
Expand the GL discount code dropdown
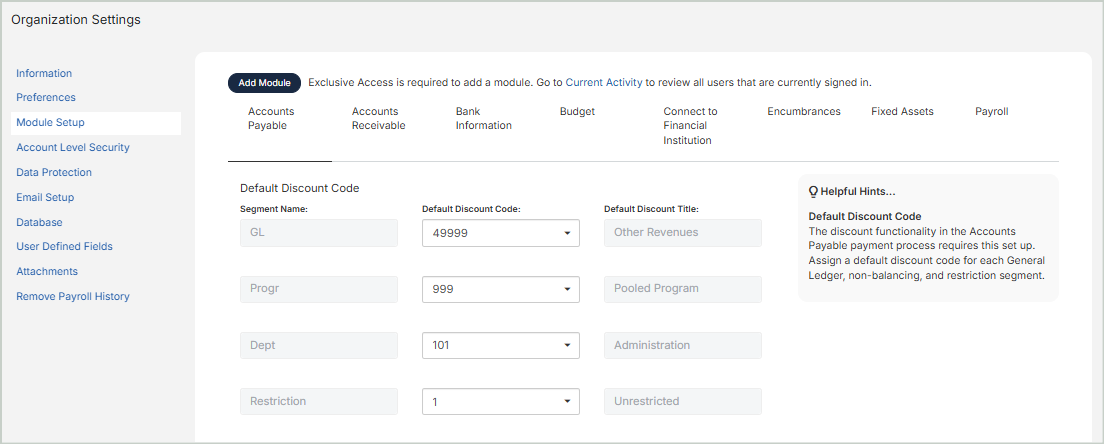pyautogui.click(x=501, y=233)
